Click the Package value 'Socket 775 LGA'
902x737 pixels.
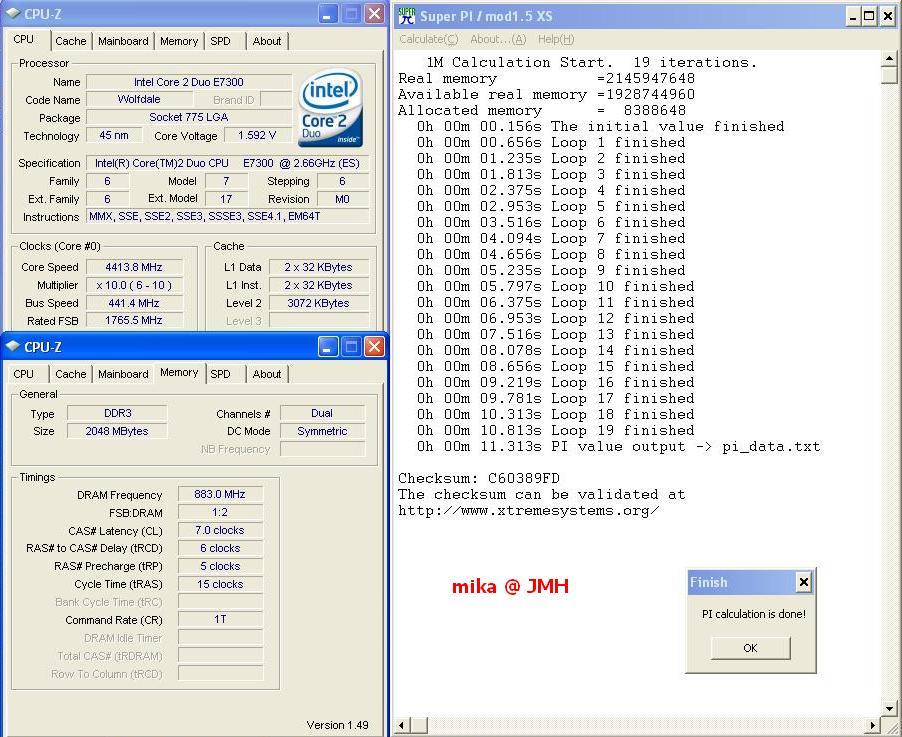(x=189, y=117)
